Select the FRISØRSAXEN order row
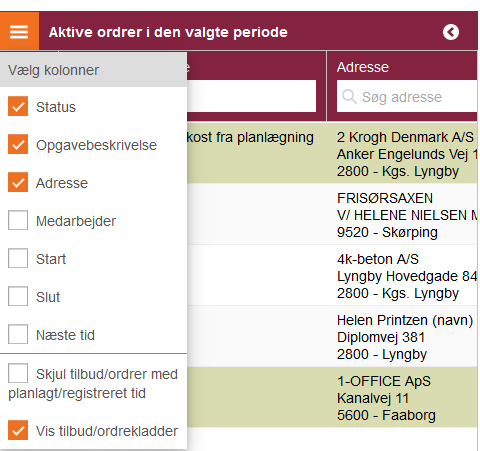This screenshot has width=480, height=451. click(x=332, y=214)
